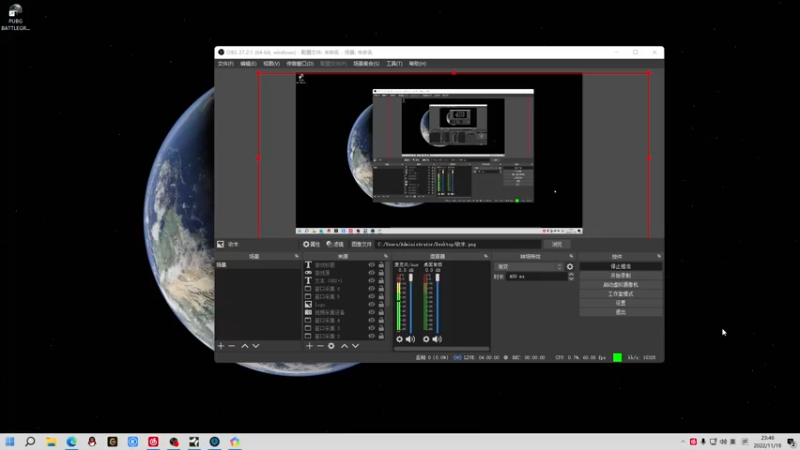
Task: Click the image file path input field
Action: (x=458, y=244)
